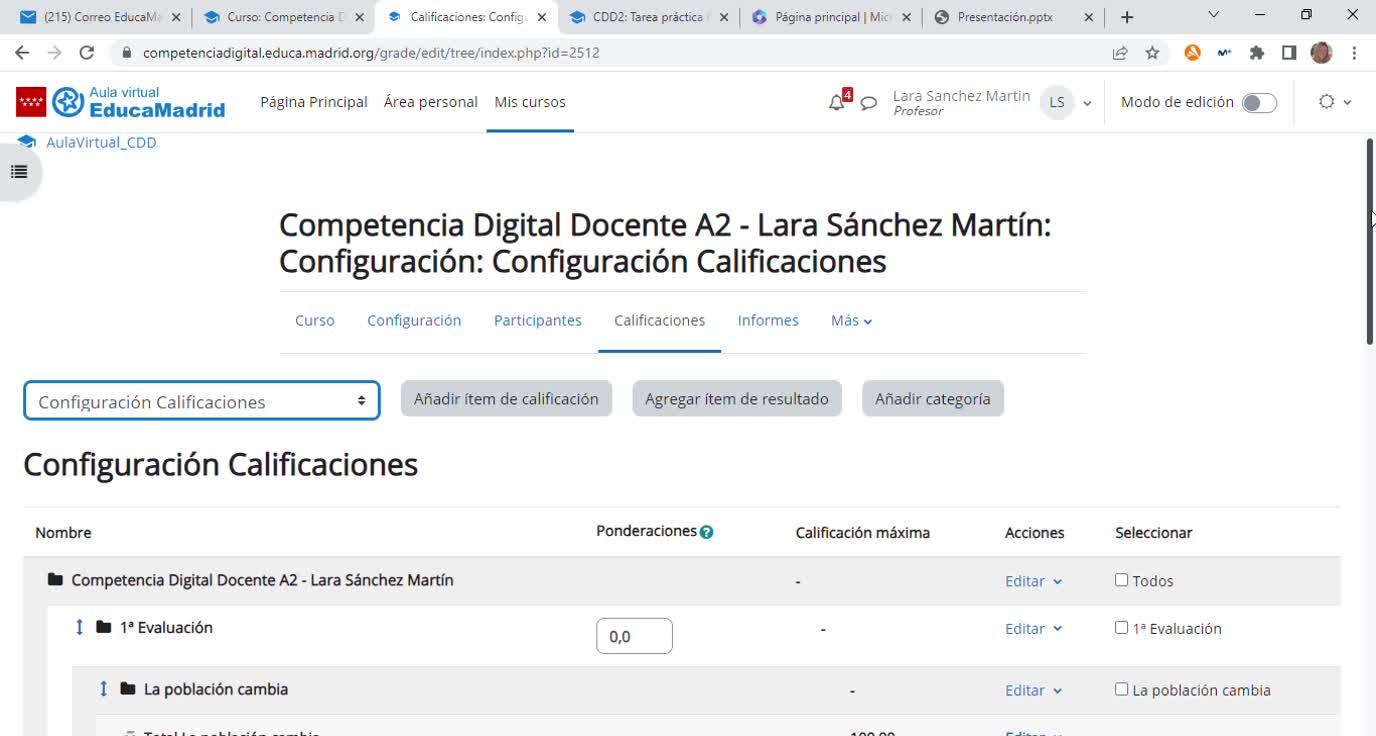
Task: Click the site lock icon in address bar
Action: pos(126,53)
